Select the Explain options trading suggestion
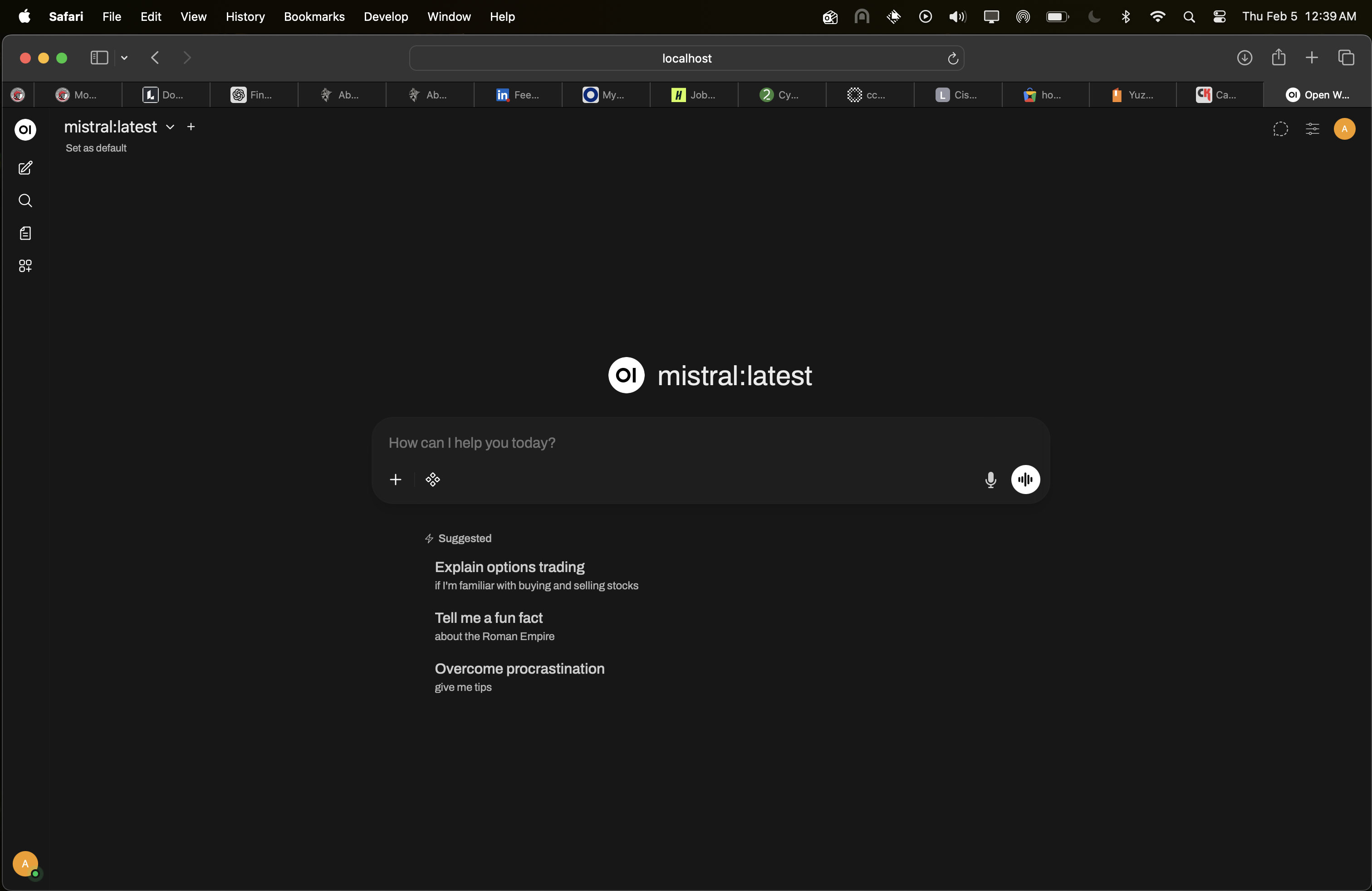Screen dimensions: 1372x891 (x=509, y=567)
